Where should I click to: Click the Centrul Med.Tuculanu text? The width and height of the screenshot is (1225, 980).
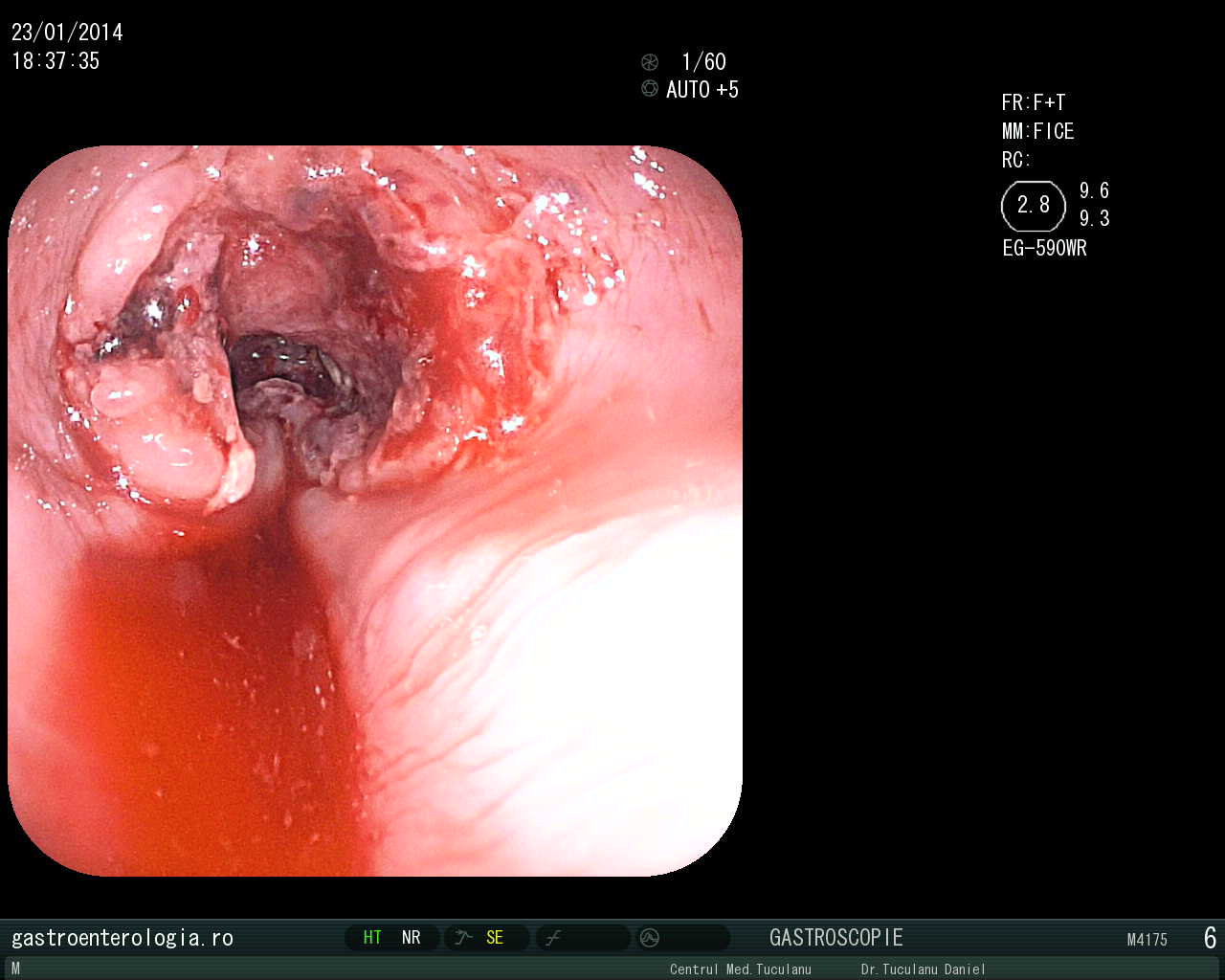[x=741, y=969]
